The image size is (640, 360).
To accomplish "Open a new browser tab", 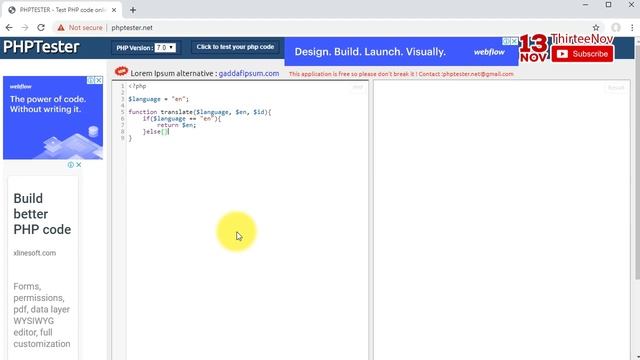I will click(133, 10).
